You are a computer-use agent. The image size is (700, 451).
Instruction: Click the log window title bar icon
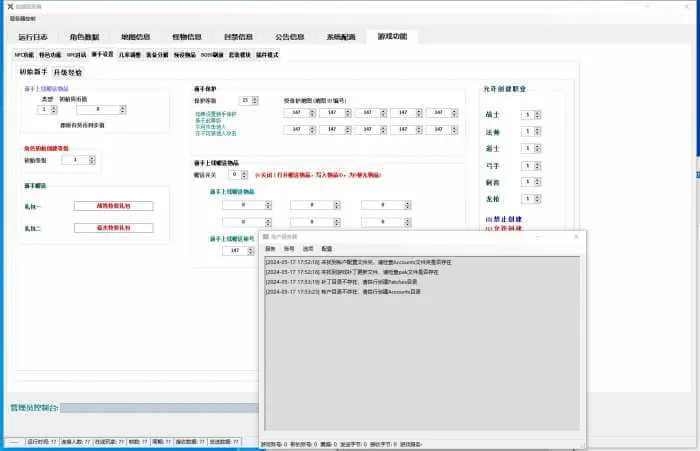[x=266, y=237]
